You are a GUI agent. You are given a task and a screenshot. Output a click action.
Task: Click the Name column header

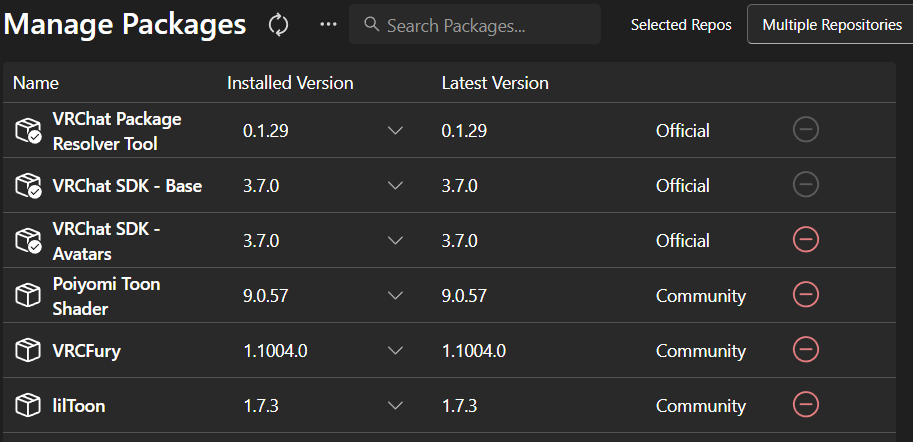[x=36, y=83]
